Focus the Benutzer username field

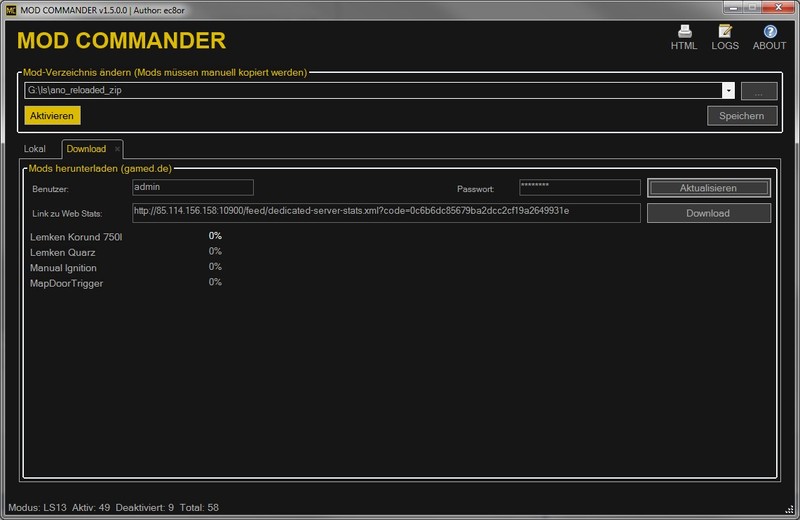[192, 187]
